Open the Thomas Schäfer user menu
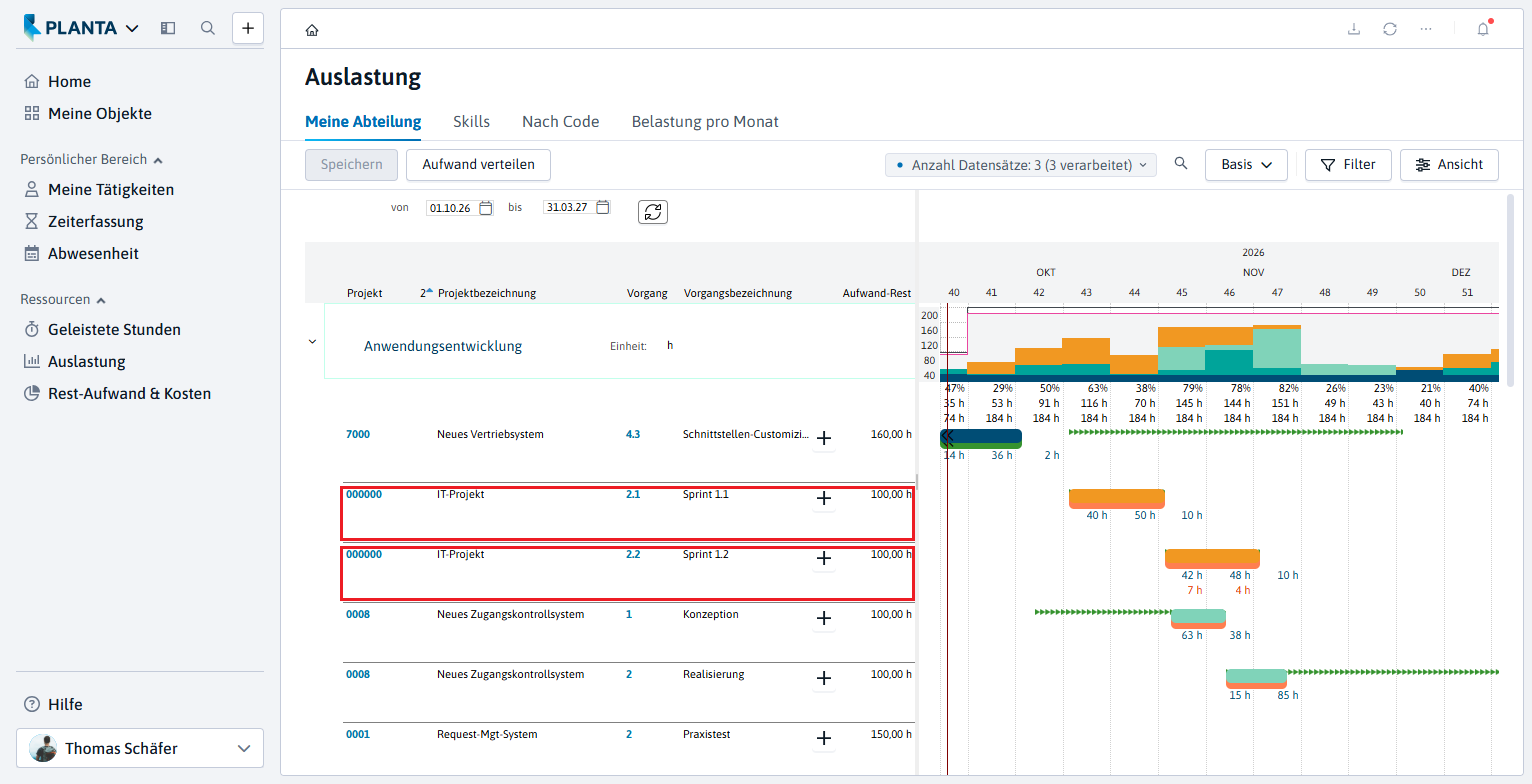1532x784 pixels. tap(140, 748)
